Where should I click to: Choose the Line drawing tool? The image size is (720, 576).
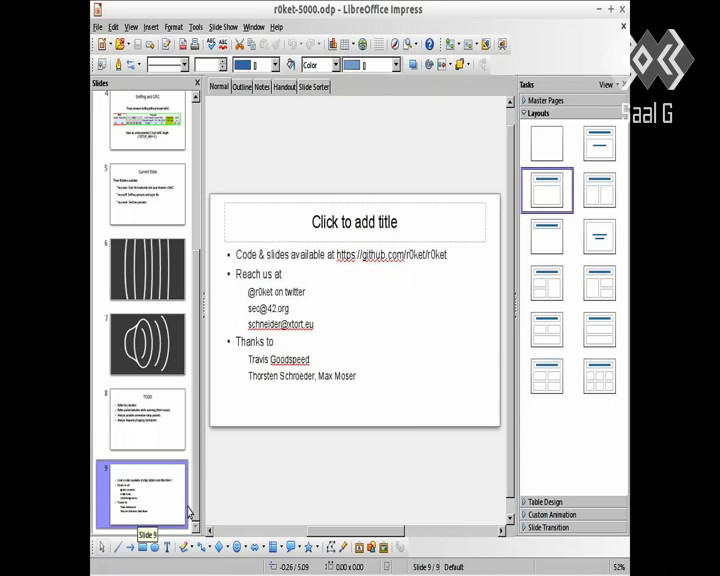click(118, 547)
